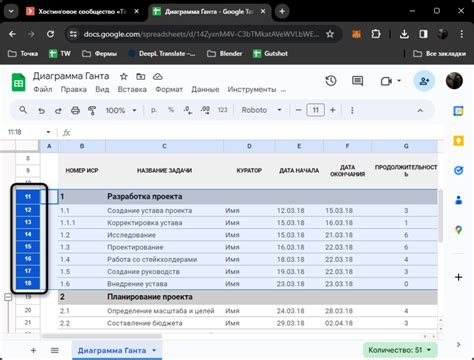474x360 pixels.
Task: Open the Roboto font dropdown
Action: click(x=262, y=110)
